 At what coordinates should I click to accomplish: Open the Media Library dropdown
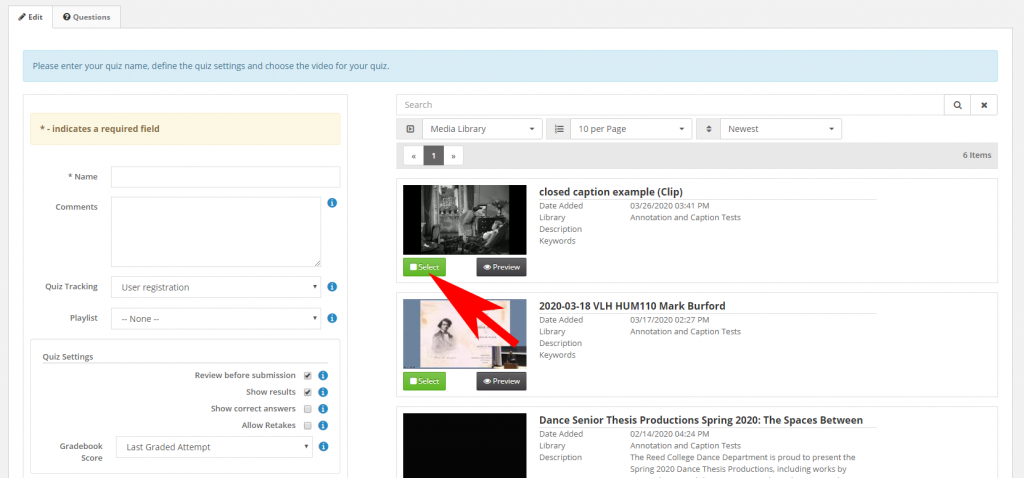(x=483, y=129)
